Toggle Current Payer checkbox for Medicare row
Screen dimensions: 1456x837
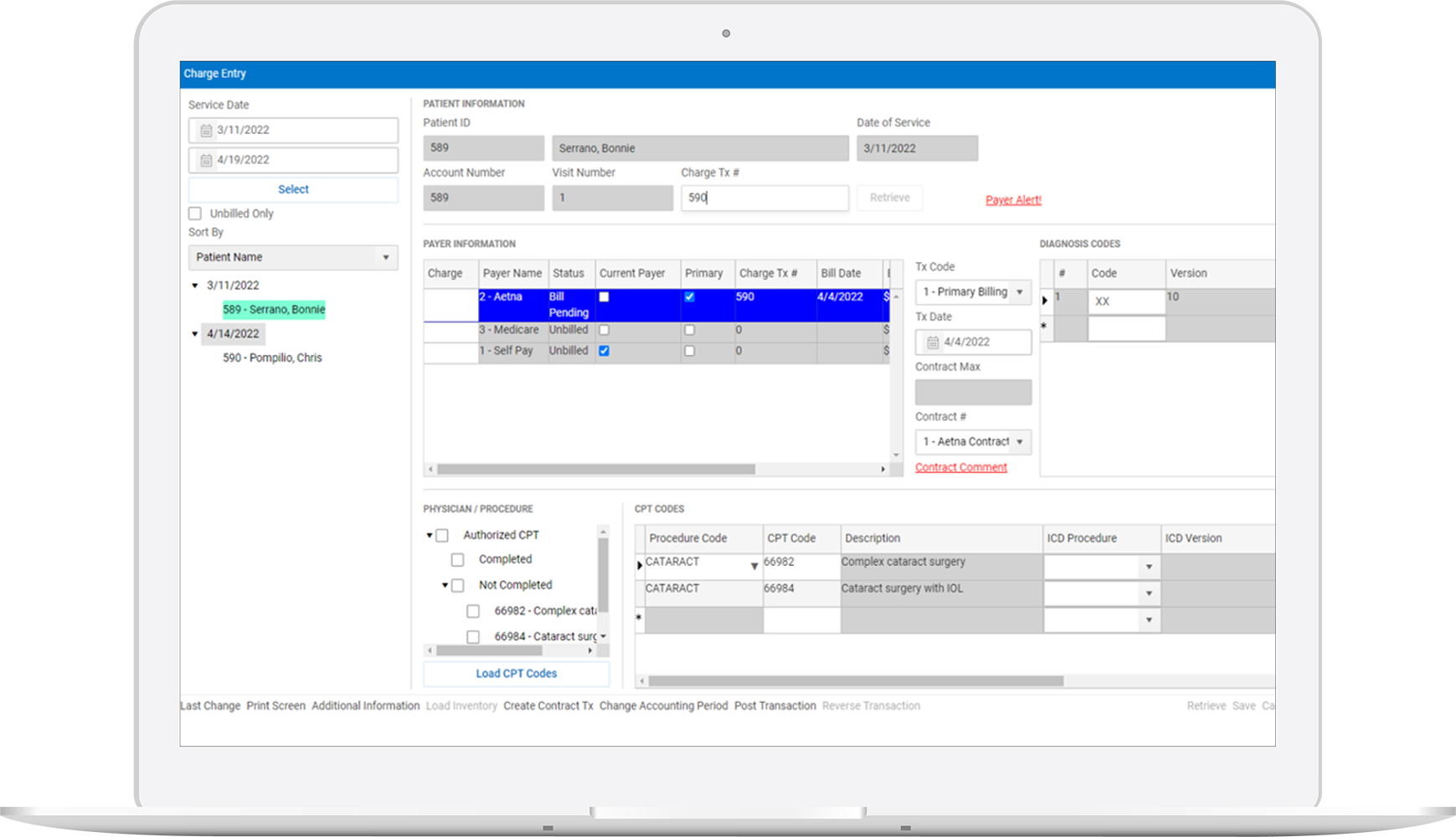pyautogui.click(x=604, y=331)
